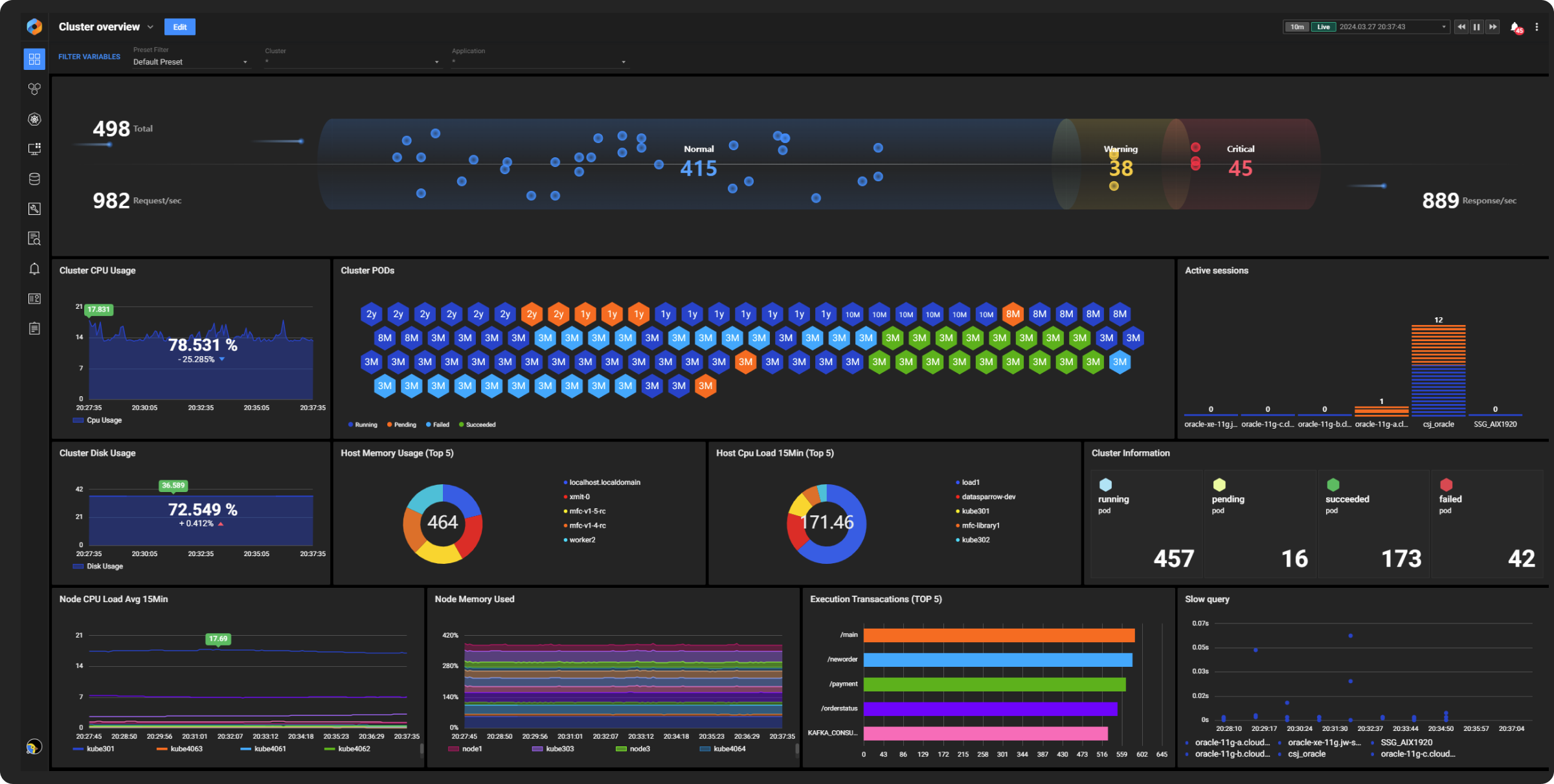Click the FILTER VARIABLES label
1554x784 pixels.
(x=89, y=57)
